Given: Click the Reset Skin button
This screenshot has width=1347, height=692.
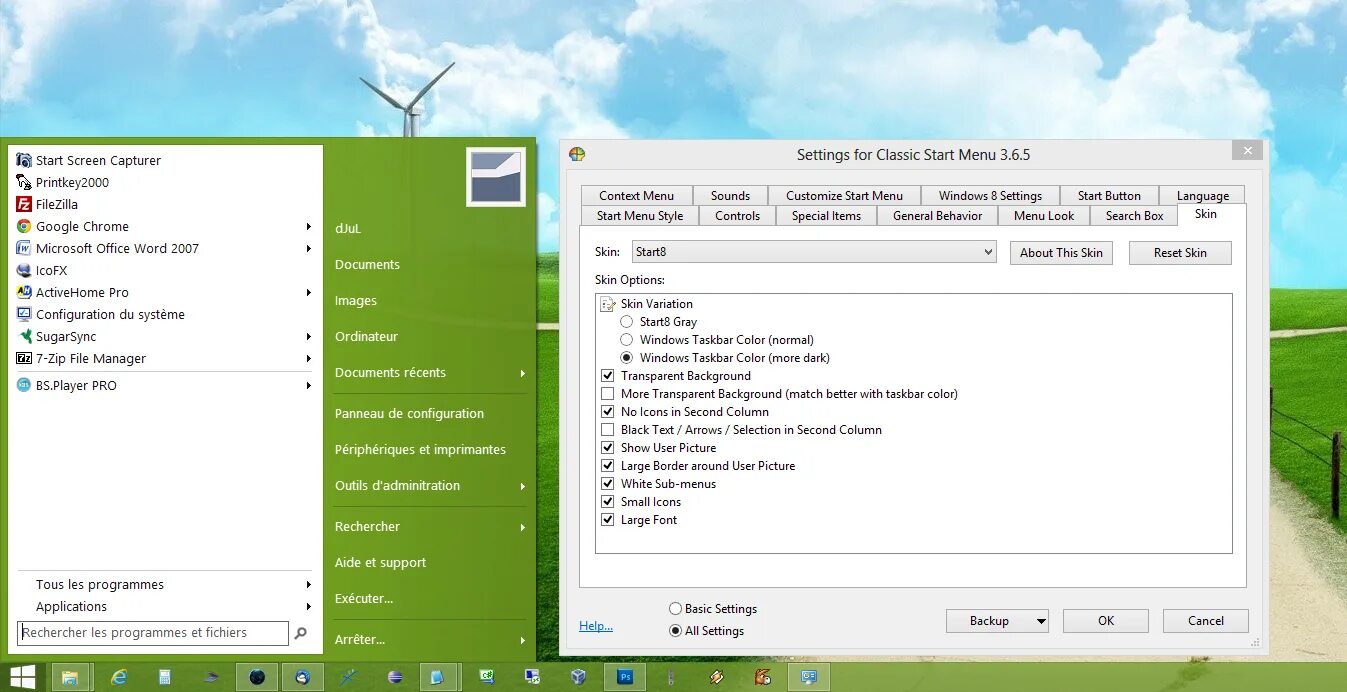Looking at the screenshot, I should pyautogui.click(x=1180, y=253).
